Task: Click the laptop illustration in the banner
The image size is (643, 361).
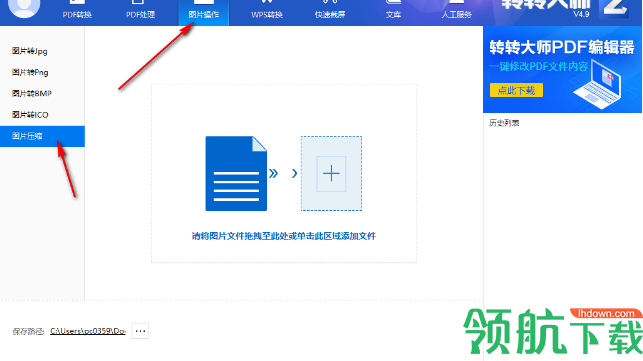Action: (x=598, y=85)
